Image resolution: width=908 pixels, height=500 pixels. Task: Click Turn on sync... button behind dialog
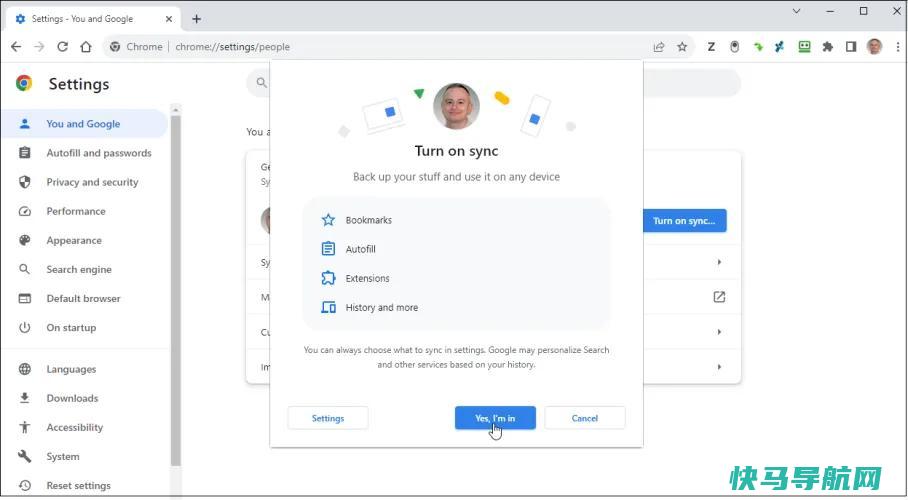click(x=684, y=221)
